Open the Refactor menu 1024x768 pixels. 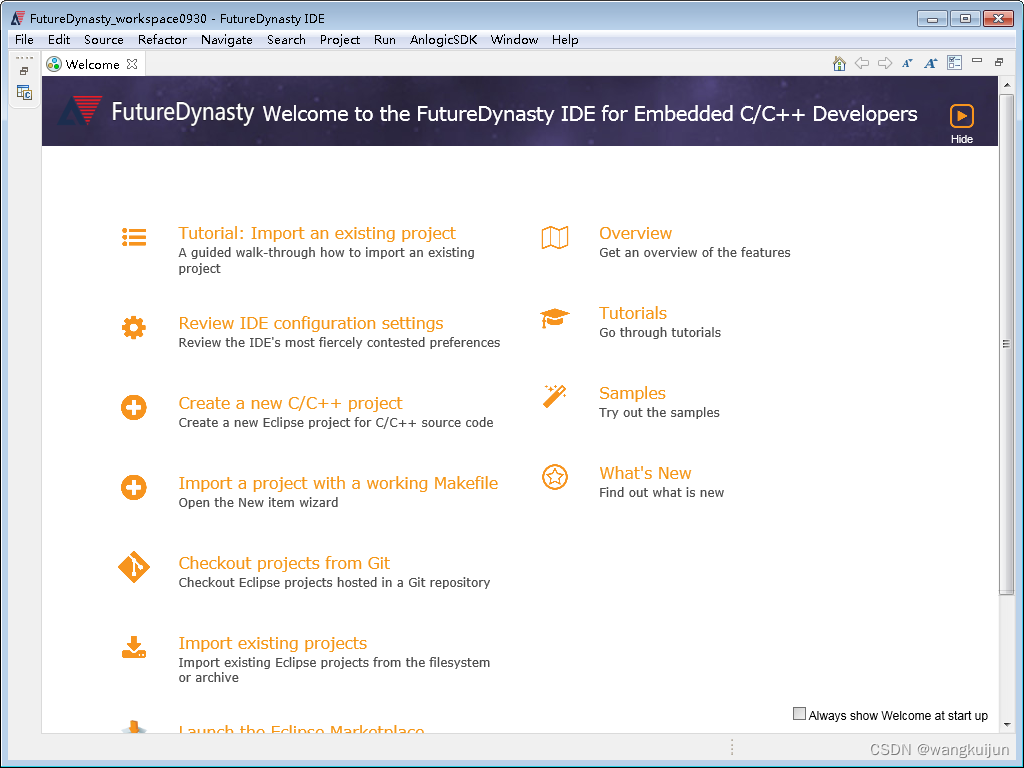[162, 40]
